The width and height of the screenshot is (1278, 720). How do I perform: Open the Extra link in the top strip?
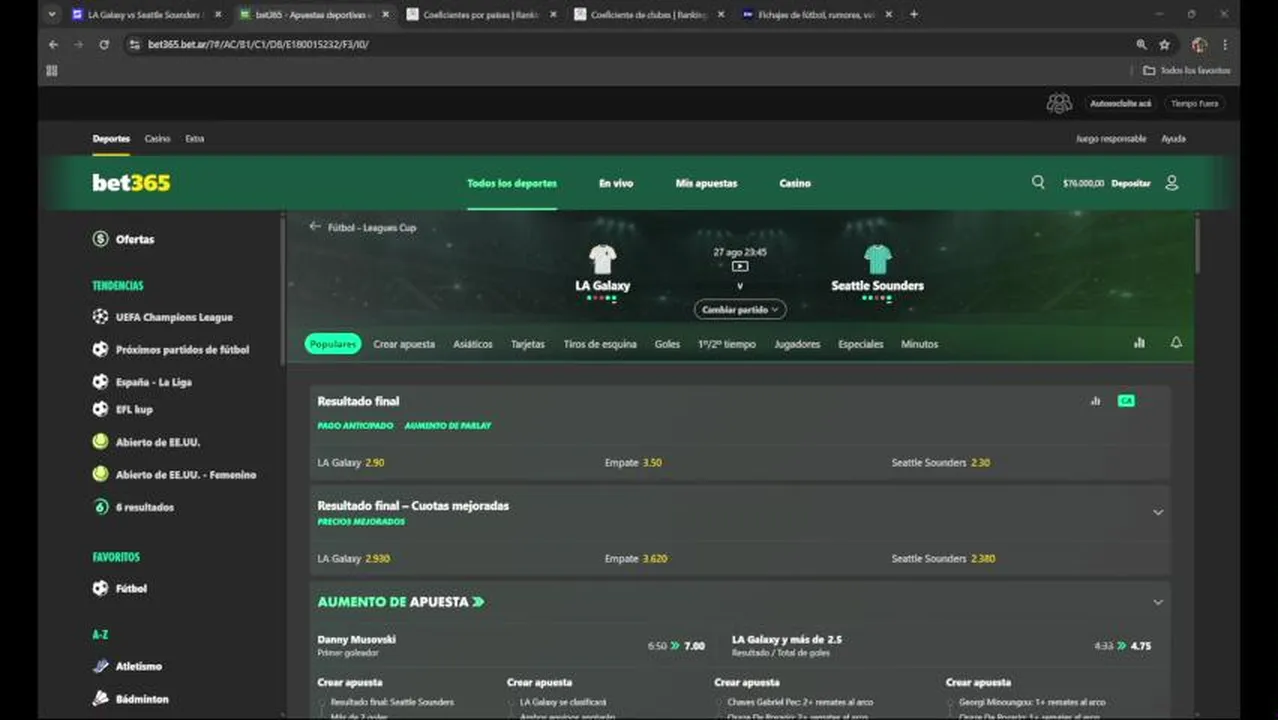pos(195,139)
